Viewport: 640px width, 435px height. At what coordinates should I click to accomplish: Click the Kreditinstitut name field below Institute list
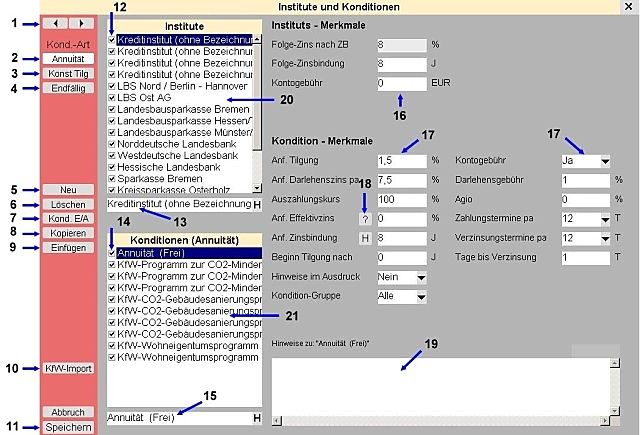pos(180,204)
